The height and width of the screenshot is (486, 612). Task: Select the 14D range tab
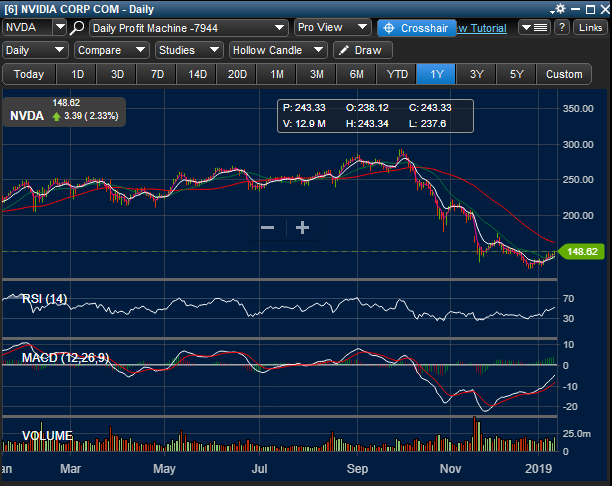click(x=197, y=74)
